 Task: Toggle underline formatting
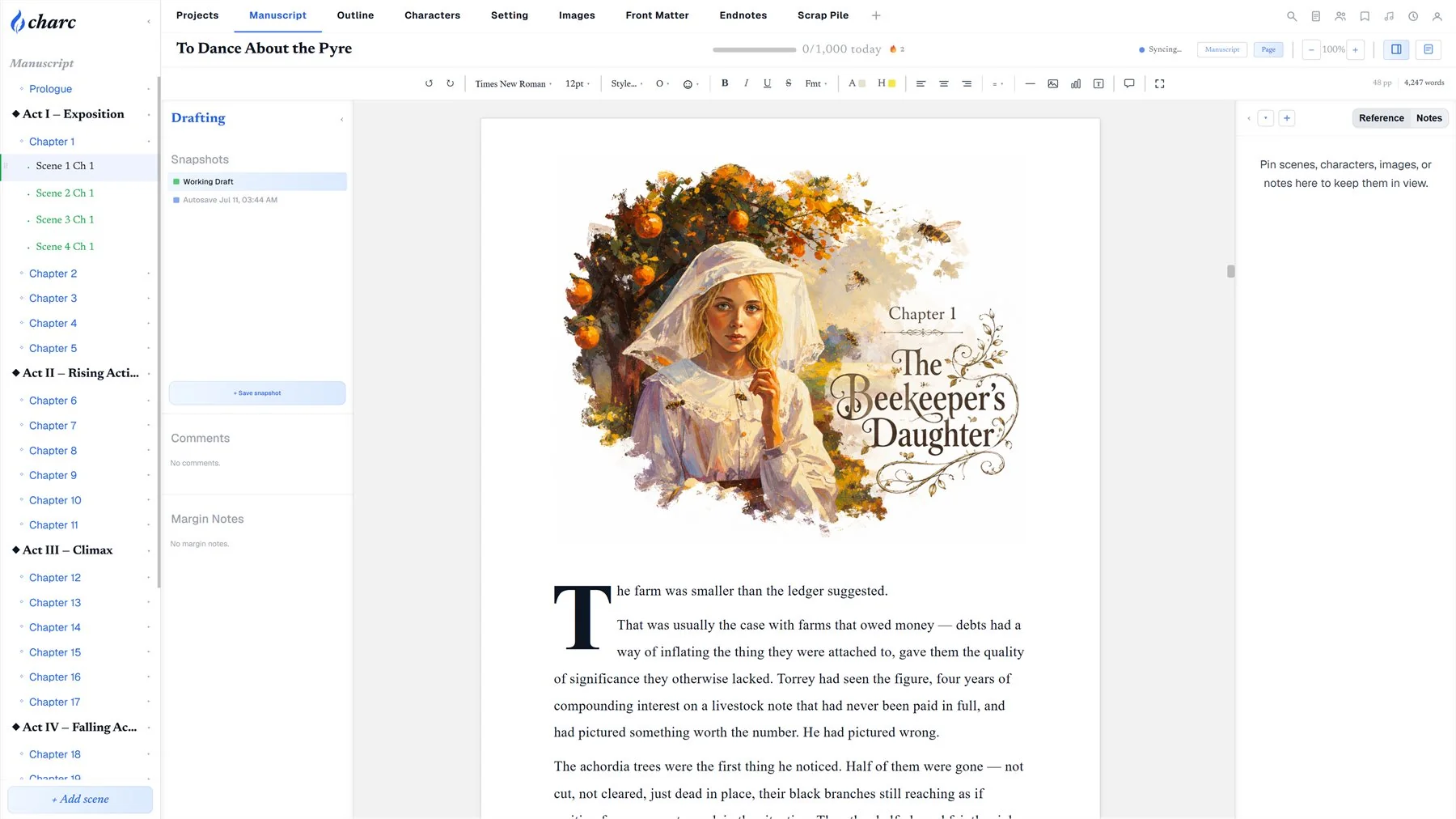(x=767, y=83)
